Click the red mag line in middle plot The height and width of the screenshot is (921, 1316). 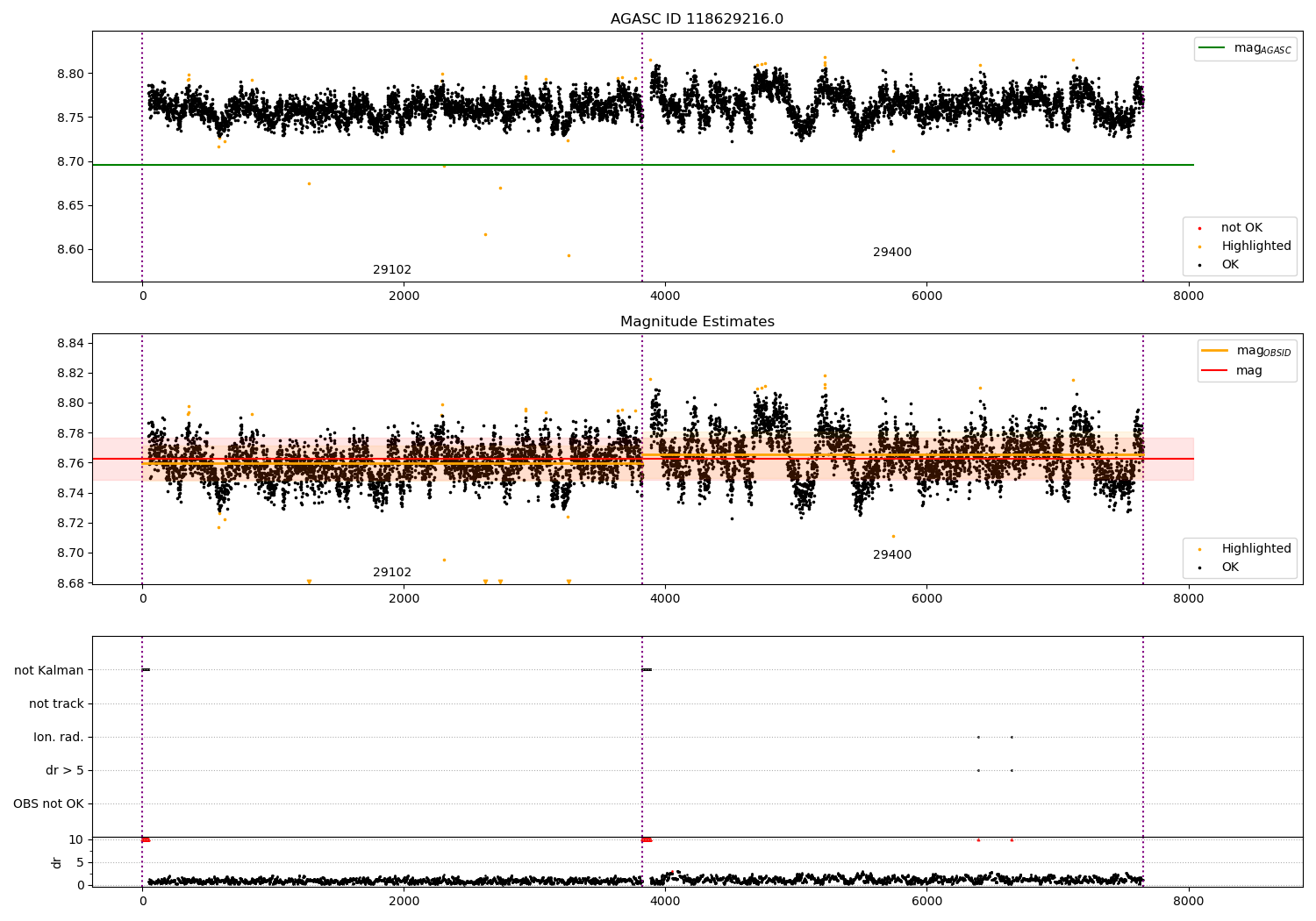[x=643, y=459]
